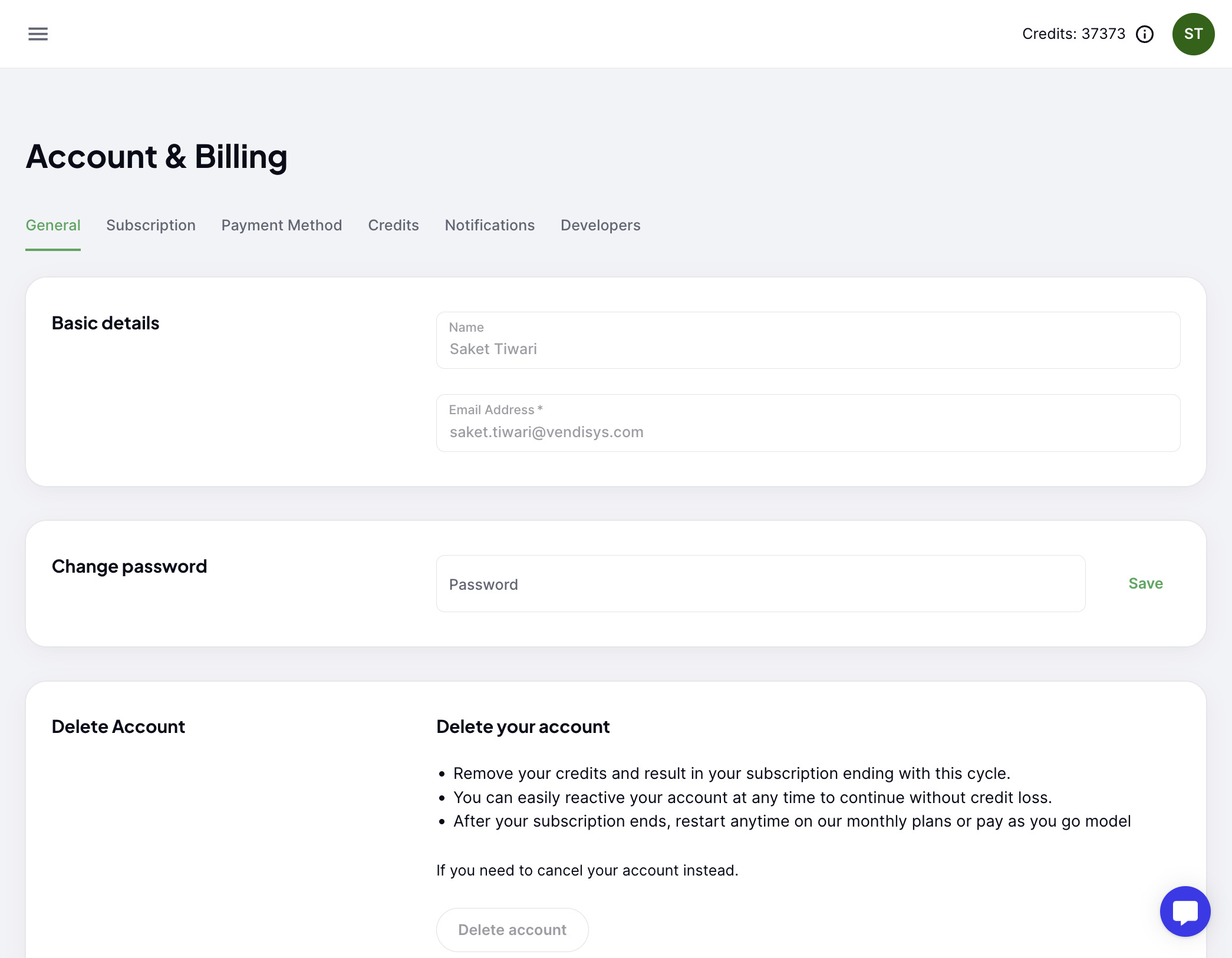1232x958 pixels.
Task: Open the Payment Method tab
Action: 282,225
